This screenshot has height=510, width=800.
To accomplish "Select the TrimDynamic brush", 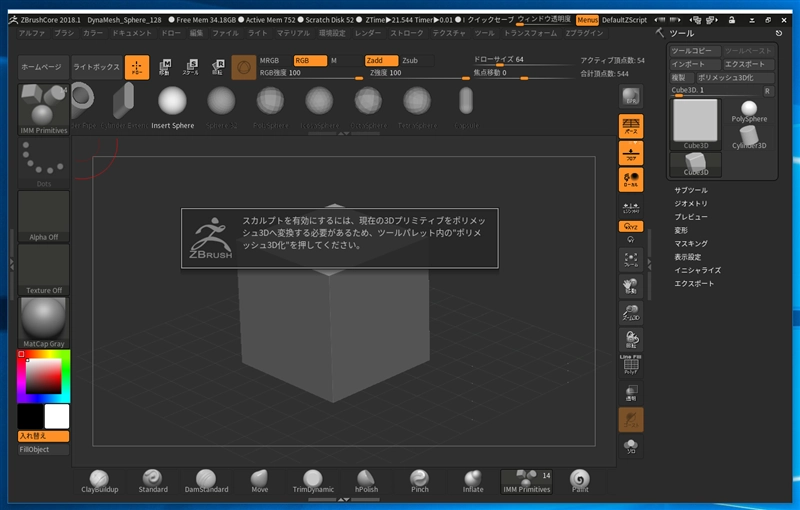I will 313,481.
